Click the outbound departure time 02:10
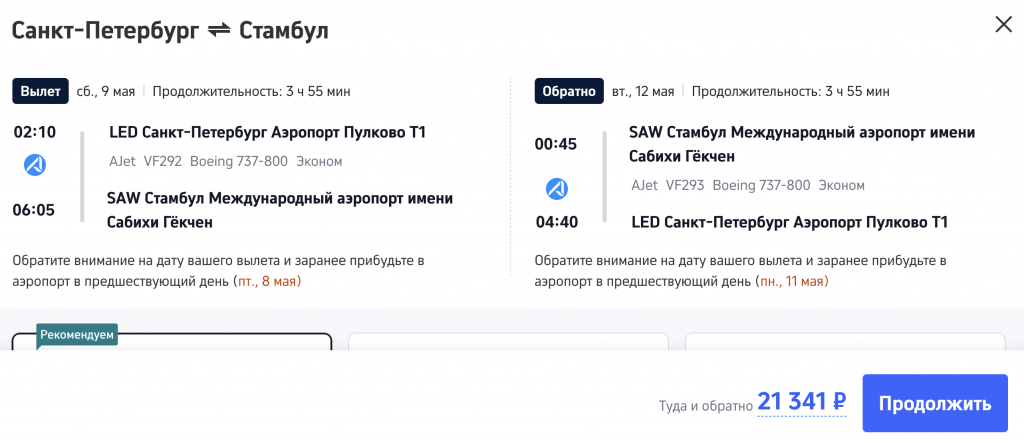The image size is (1024, 443). 34,132
